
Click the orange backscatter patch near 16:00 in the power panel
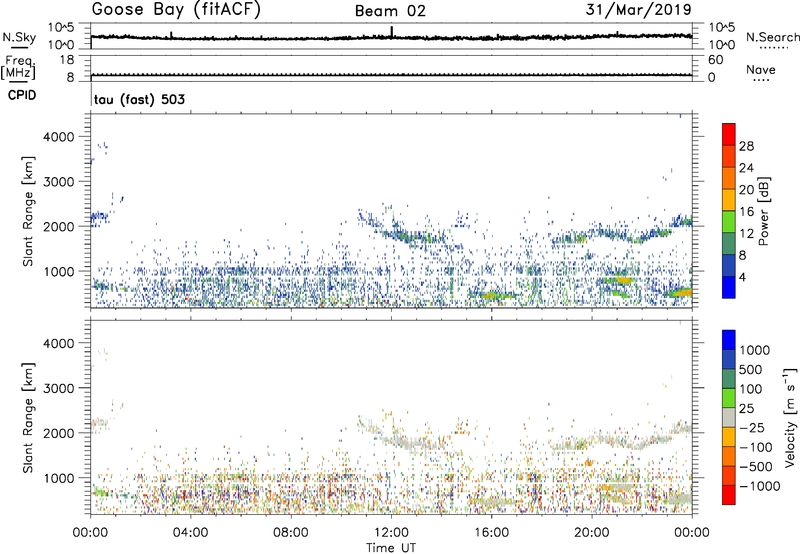491,295
